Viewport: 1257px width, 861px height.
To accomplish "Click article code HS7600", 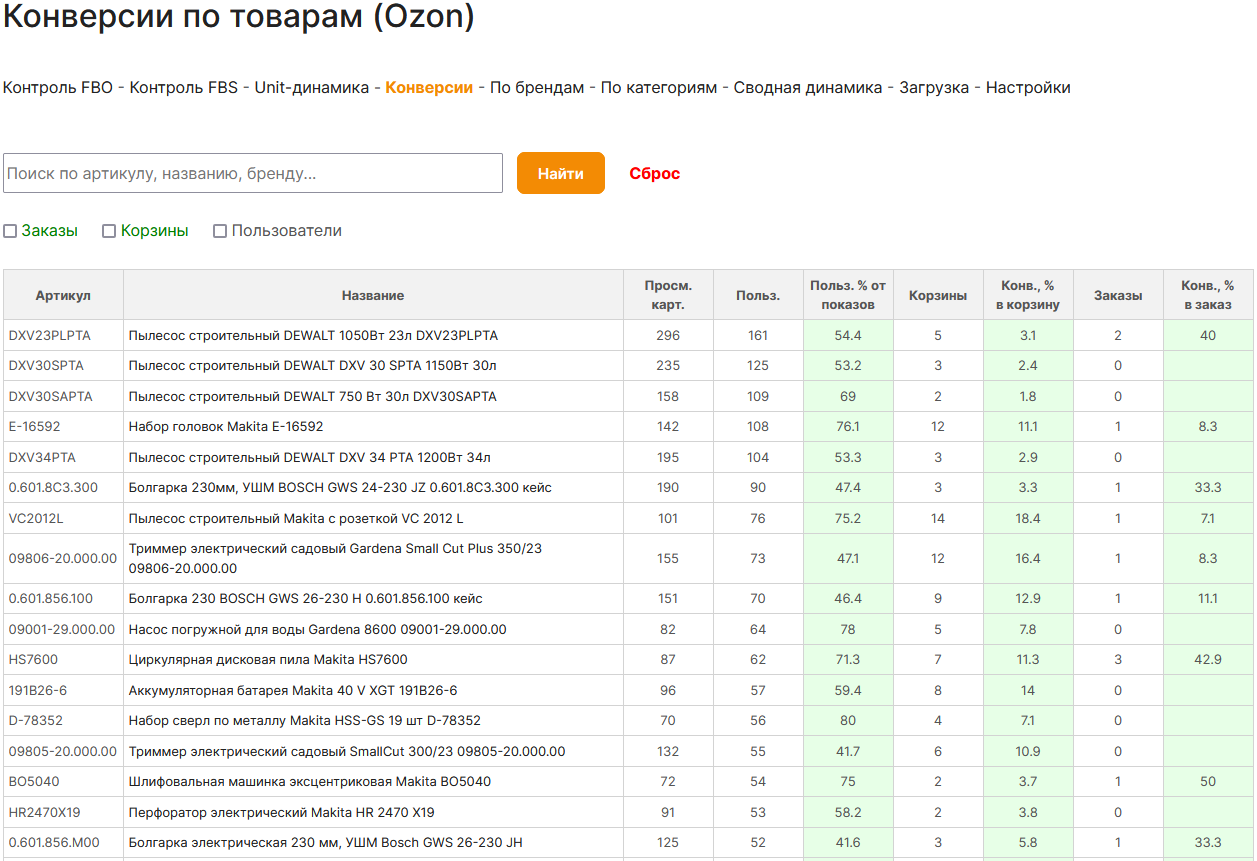I will 33,660.
